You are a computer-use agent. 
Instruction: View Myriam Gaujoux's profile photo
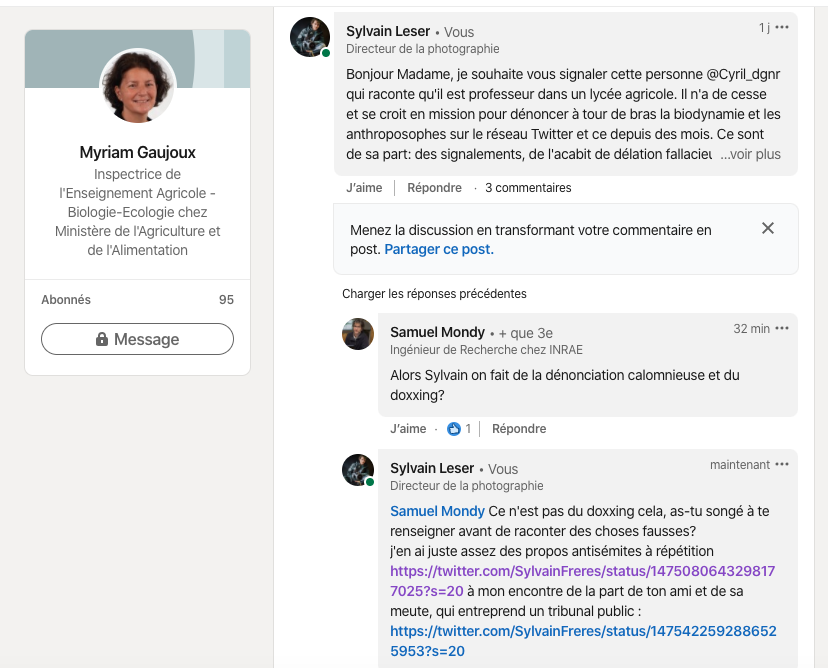138,85
